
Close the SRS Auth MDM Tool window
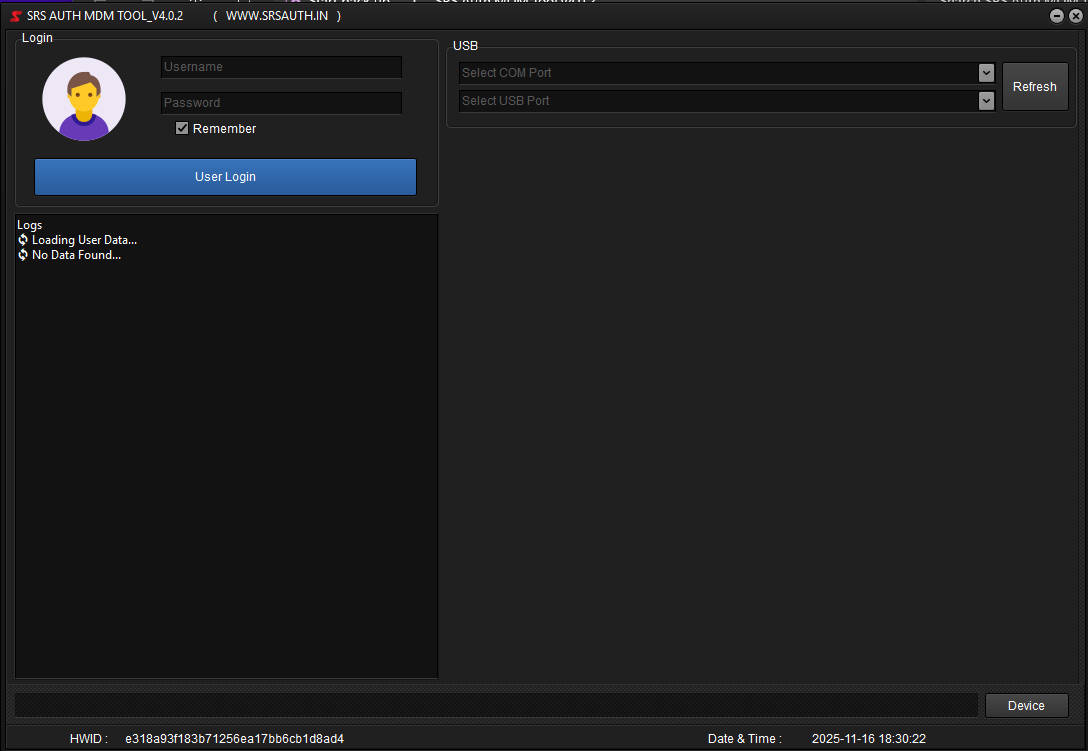(x=1075, y=16)
